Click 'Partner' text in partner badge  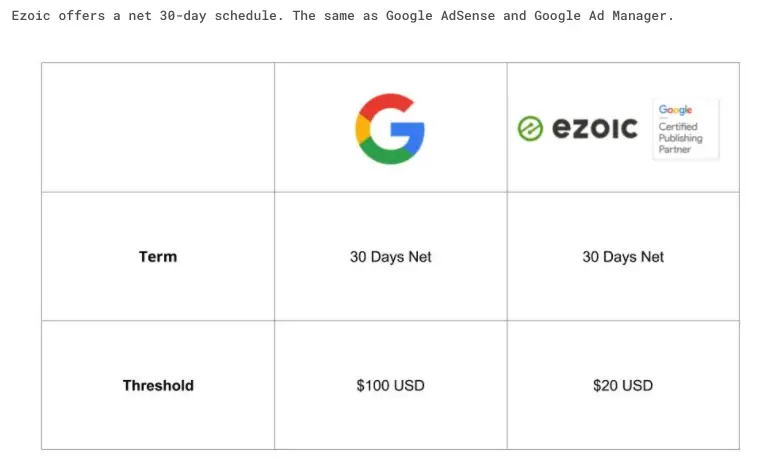[x=675, y=149]
